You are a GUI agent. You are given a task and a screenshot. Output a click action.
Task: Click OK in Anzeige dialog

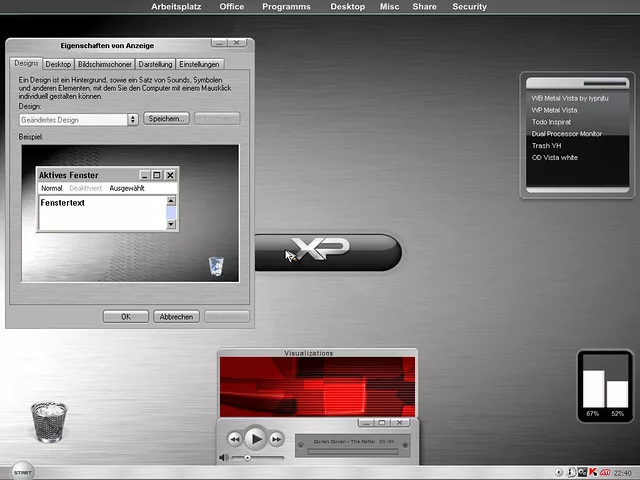pyautogui.click(x=126, y=317)
